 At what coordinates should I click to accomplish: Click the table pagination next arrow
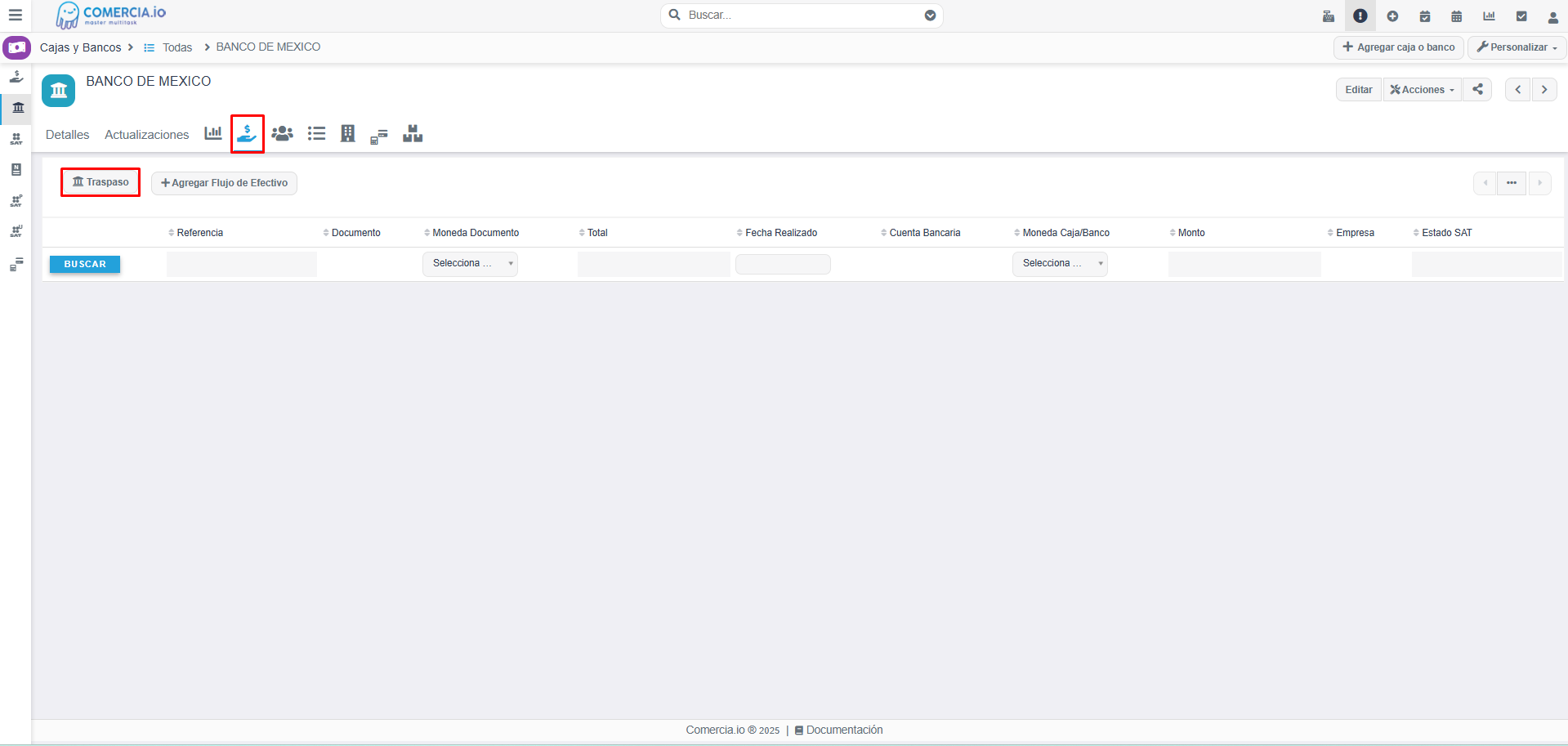point(1539,183)
